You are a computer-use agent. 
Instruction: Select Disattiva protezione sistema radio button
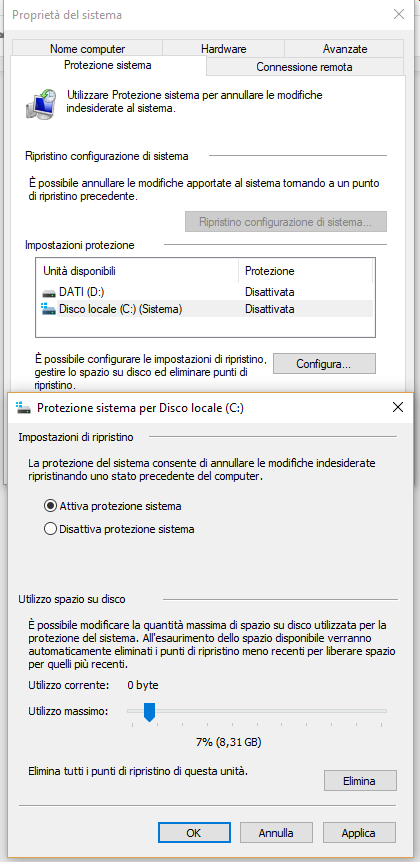coord(50,529)
